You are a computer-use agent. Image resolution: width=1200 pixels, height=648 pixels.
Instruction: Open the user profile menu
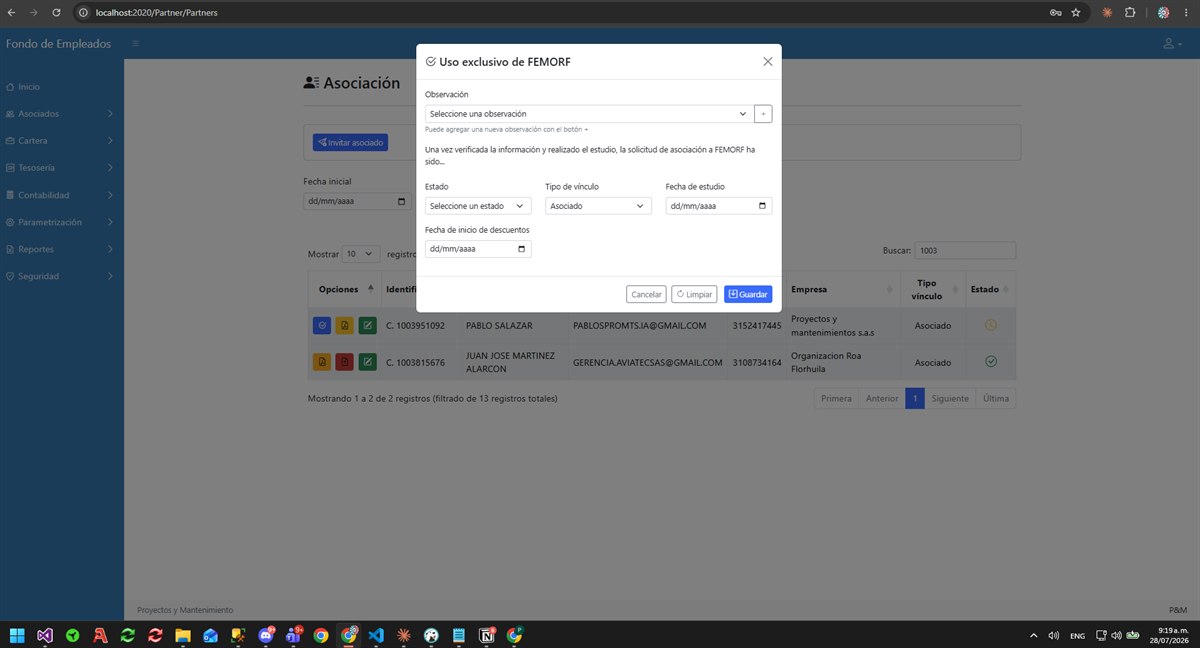coord(1171,44)
